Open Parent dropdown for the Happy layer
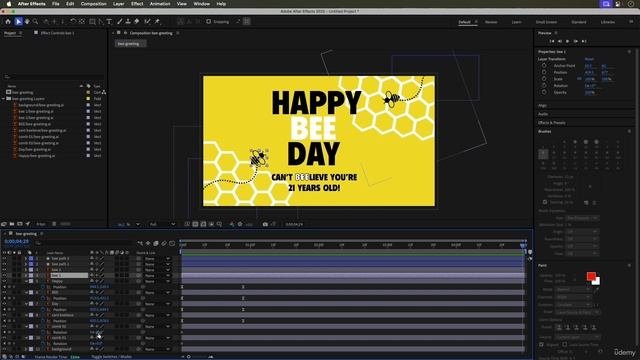This screenshot has width=640, height=360. 158,281
